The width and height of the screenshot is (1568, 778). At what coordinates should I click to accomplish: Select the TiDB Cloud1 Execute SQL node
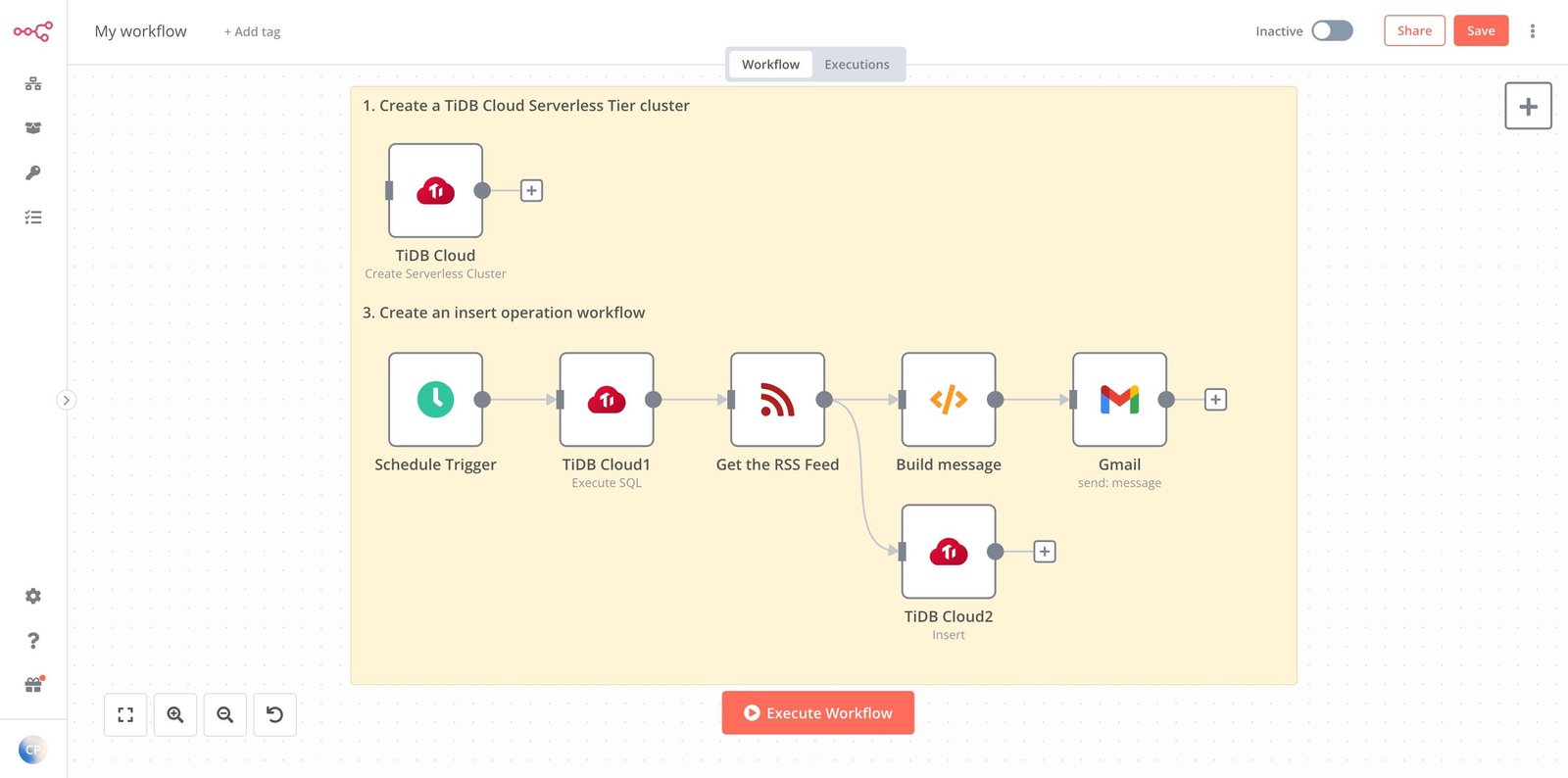click(x=607, y=400)
